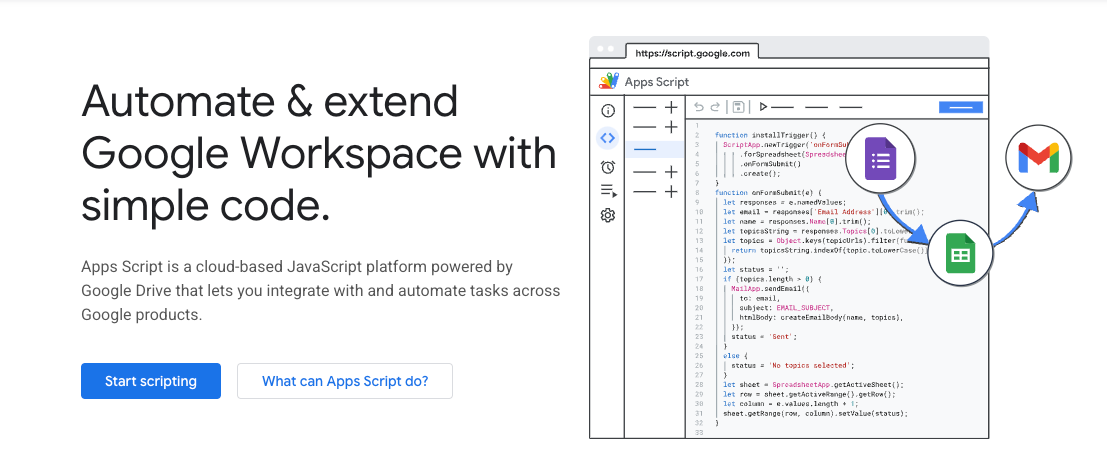Click the Google Forms purple icon
1107x463 pixels.
[x=880, y=160]
